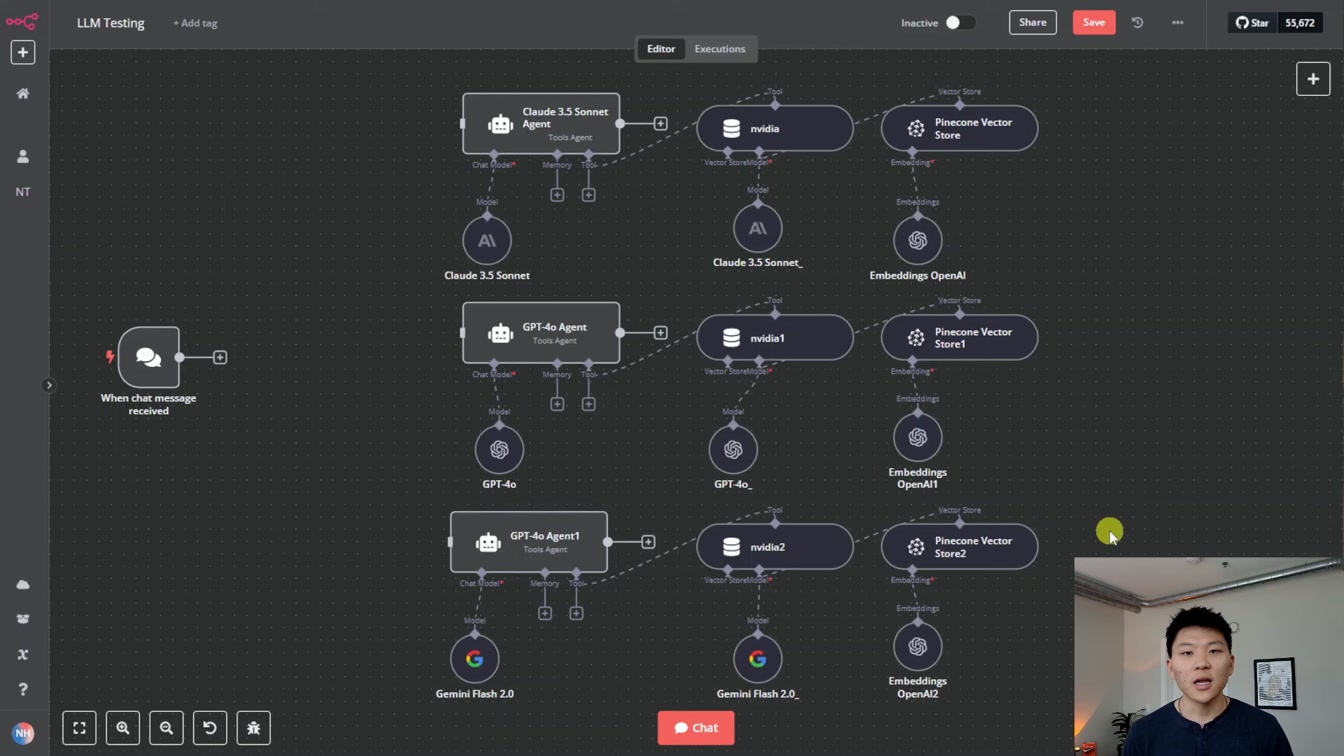The image size is (1344, 756).
Task: Select the Embeddings OpenAI node
Action: (x=917, y=240)
